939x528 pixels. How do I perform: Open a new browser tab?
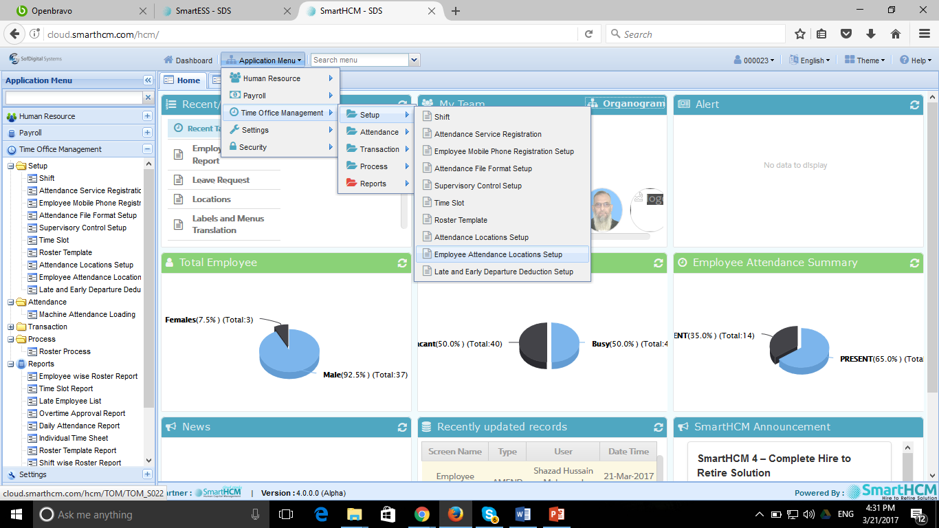coord(456,11)
